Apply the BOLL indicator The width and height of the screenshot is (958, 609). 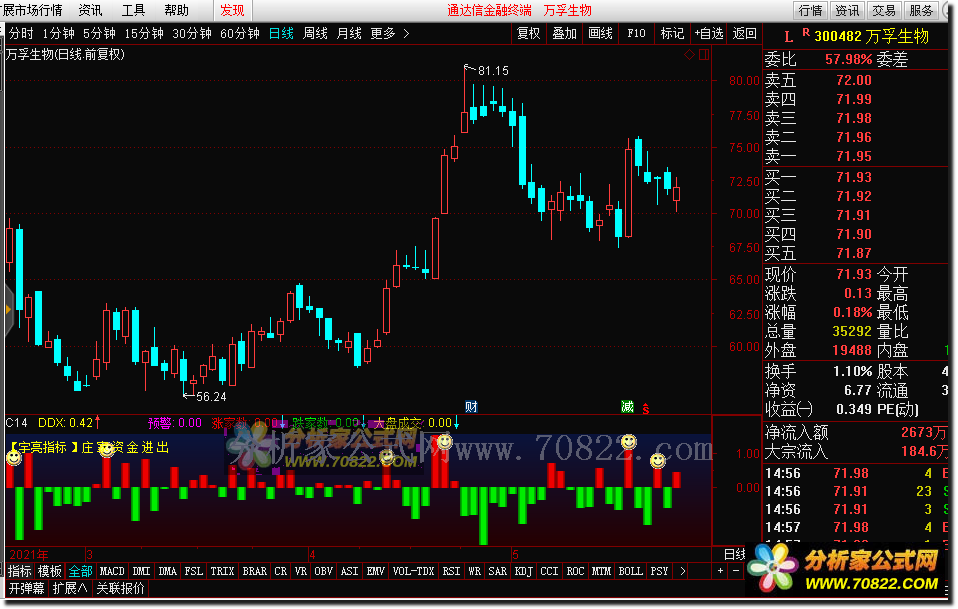631,571
